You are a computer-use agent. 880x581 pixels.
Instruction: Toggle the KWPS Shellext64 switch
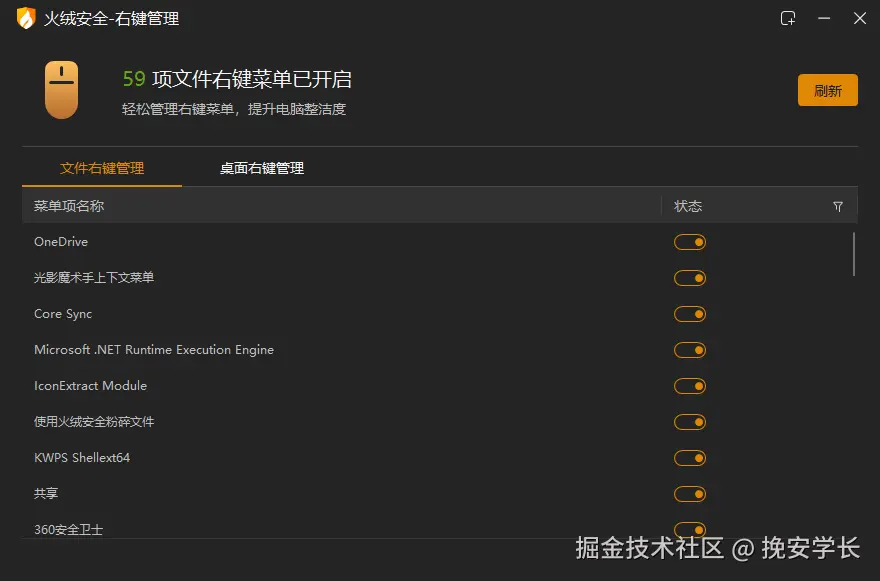click(690, 458)
